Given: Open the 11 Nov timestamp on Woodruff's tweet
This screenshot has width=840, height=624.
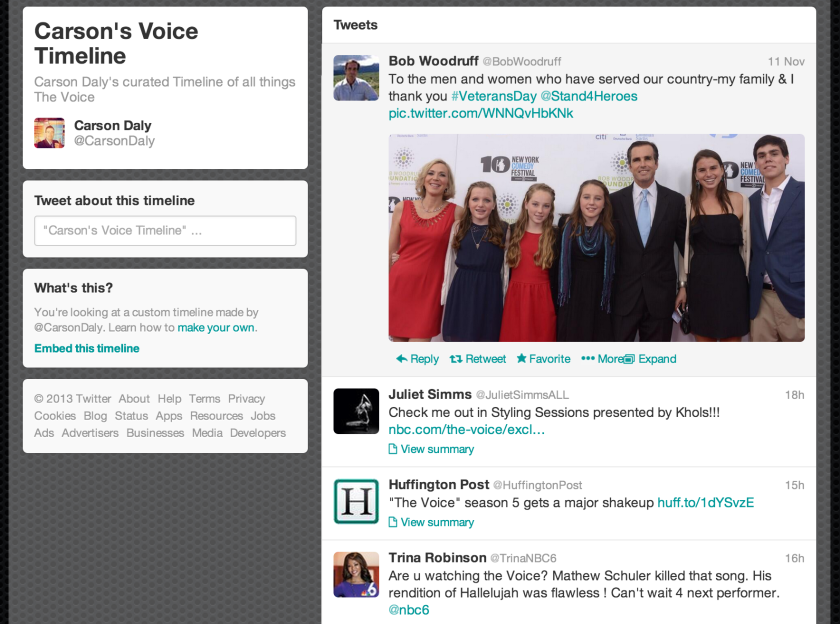Looking at the screenshot, I should pos(786,62).
